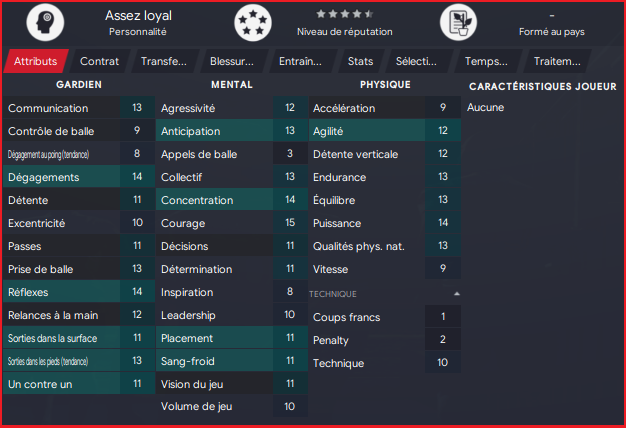Image resolution: width=626 pixels, height=428 pixels.
Task: Click the star rating above Niveau de réputation
Action: pos(346,14)
